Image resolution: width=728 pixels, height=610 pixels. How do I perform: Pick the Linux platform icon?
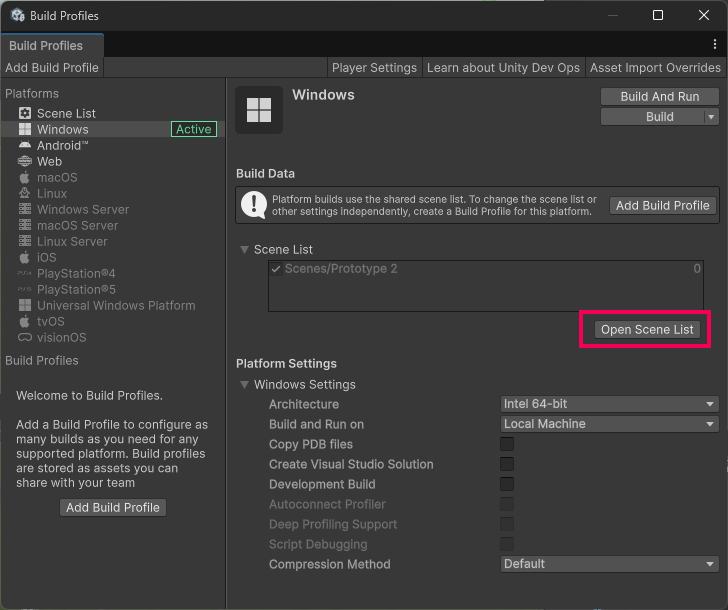25,194
